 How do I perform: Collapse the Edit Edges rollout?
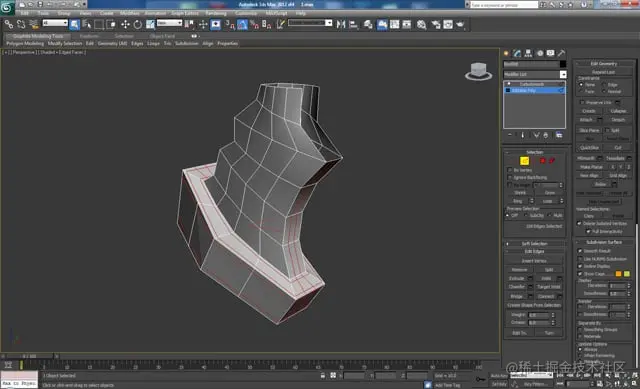(x=534, y=251)
